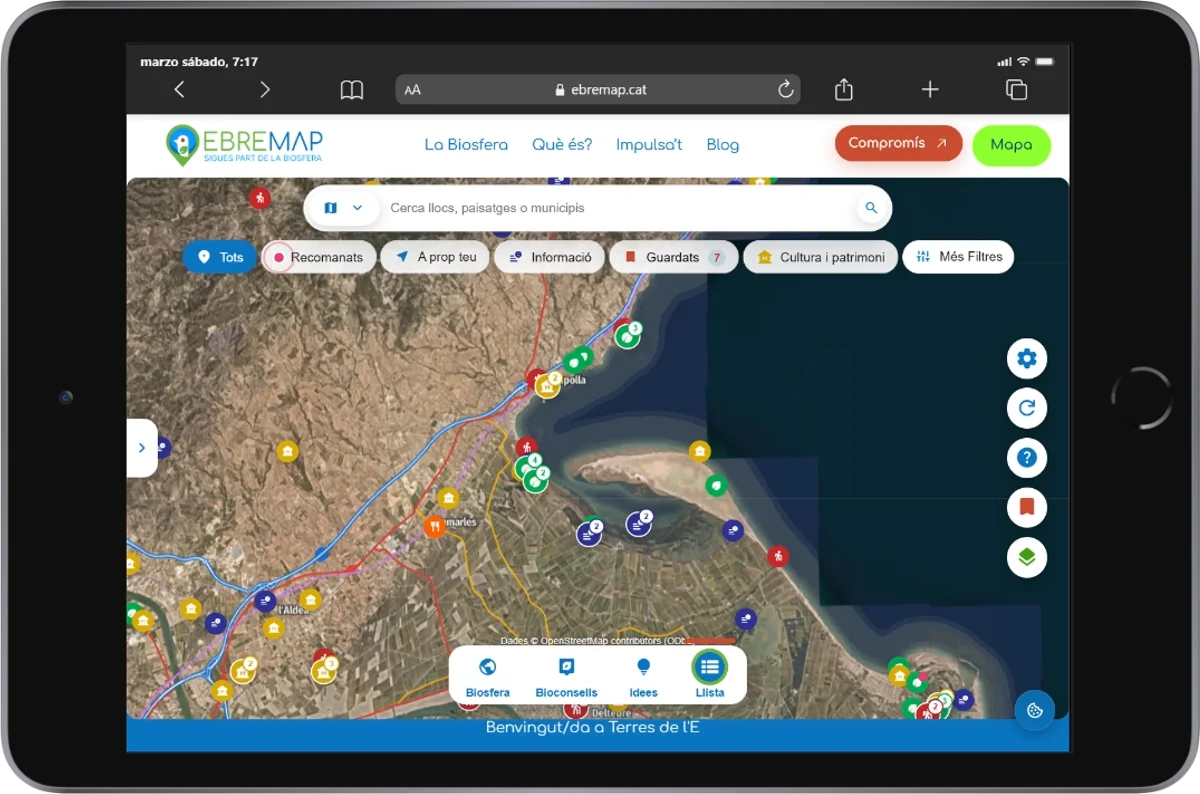This screenshot has height=794, width=1200.
Task: Click the red hiker marker on the coastal strip
Action: point(778,555)
